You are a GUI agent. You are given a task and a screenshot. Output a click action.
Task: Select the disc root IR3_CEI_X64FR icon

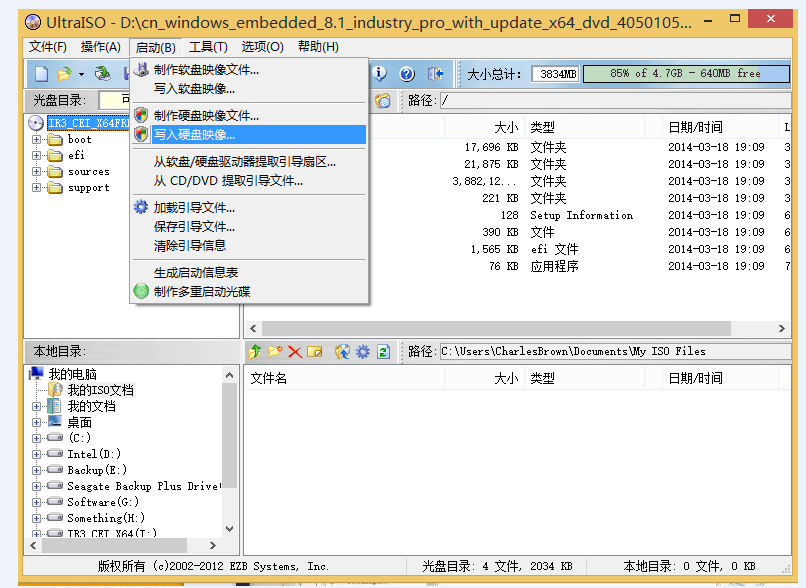(35, 123)
